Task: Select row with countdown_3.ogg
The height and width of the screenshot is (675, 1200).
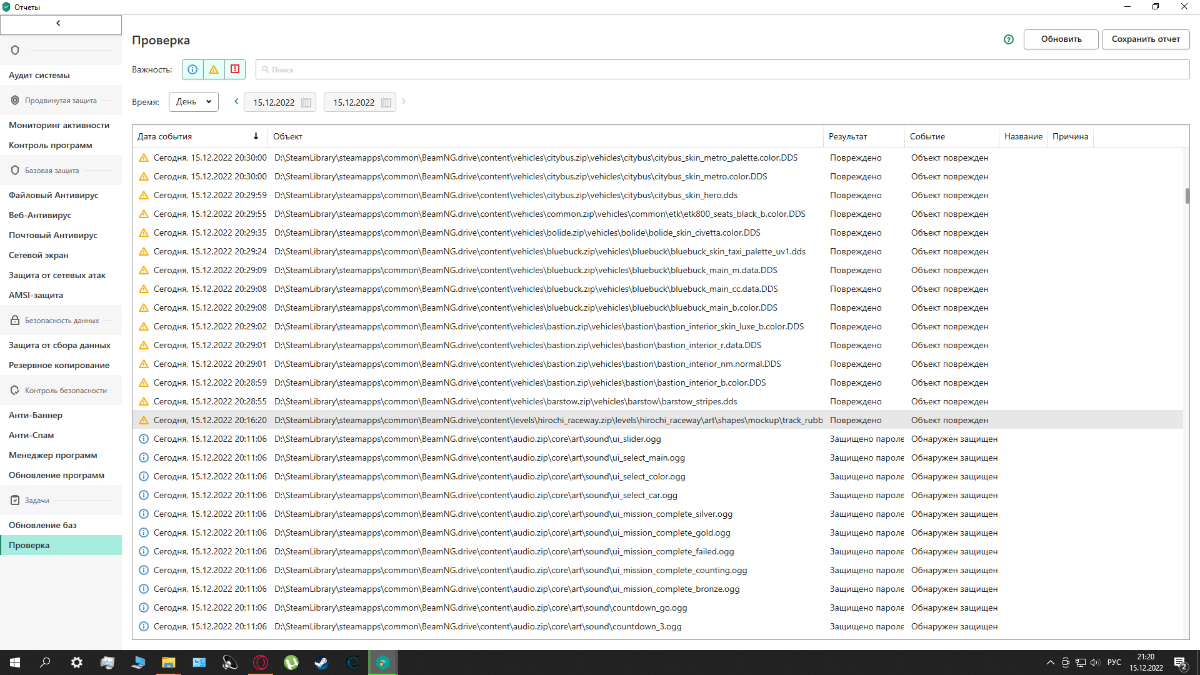Action: point(658,626)
